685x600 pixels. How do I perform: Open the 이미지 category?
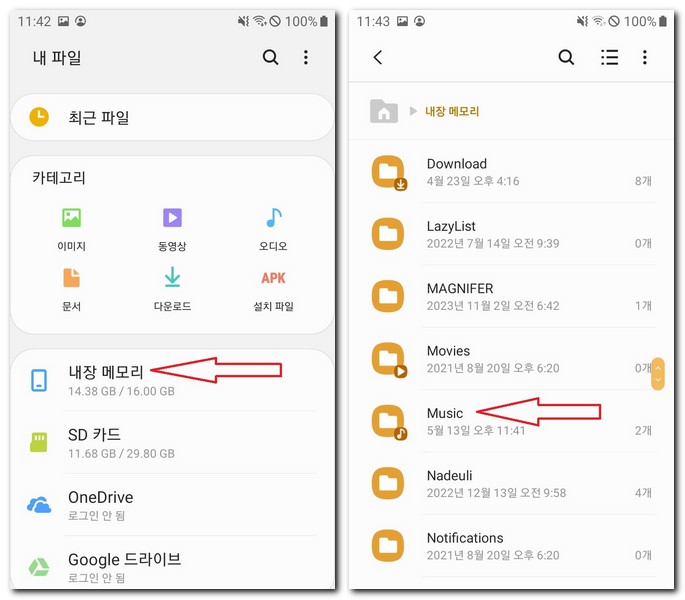point(71,229)
